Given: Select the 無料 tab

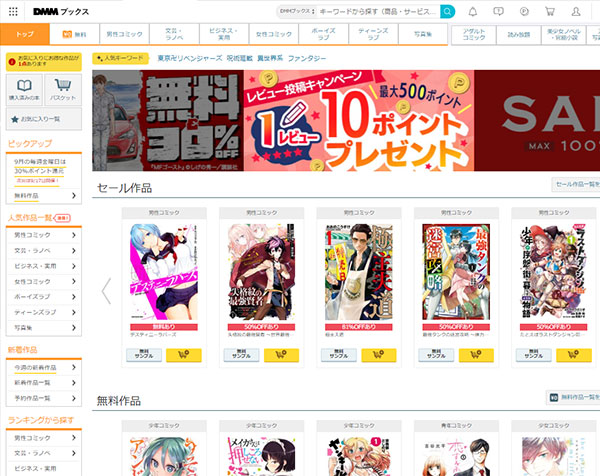Looking at the screenshot, I should [75, 34].
